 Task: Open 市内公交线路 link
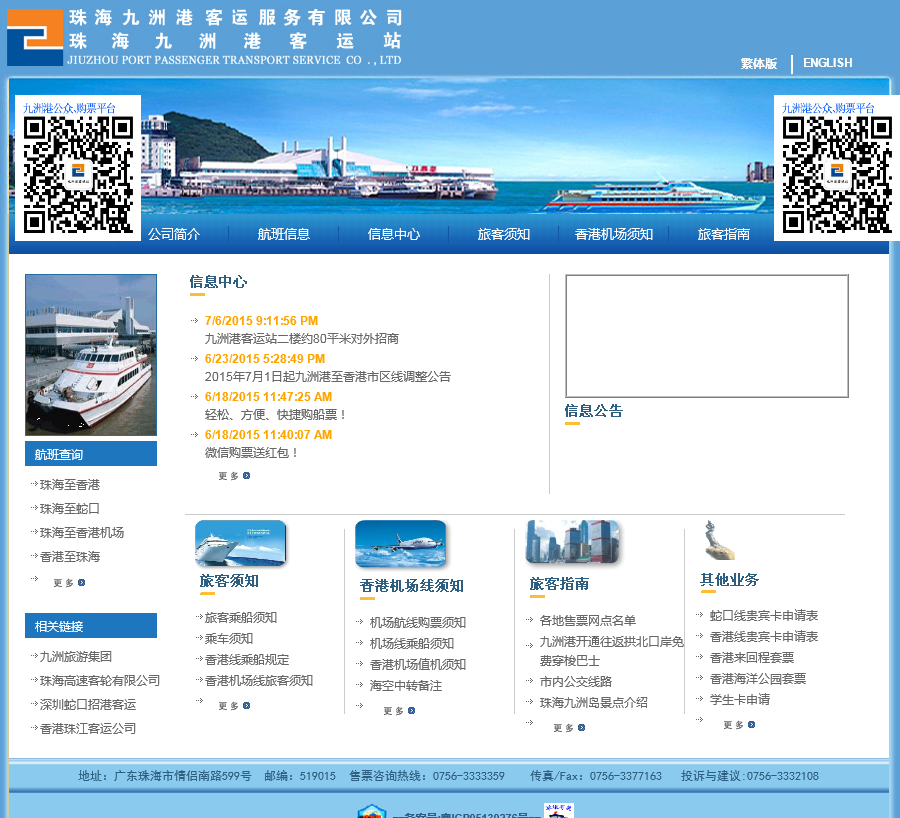pos(576,681)
